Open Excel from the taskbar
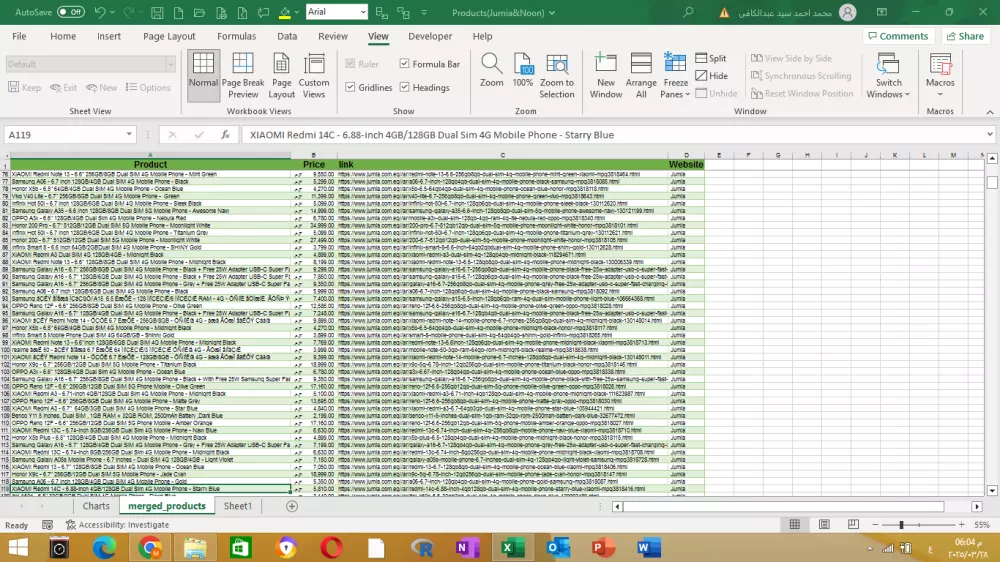 (512, 547)
